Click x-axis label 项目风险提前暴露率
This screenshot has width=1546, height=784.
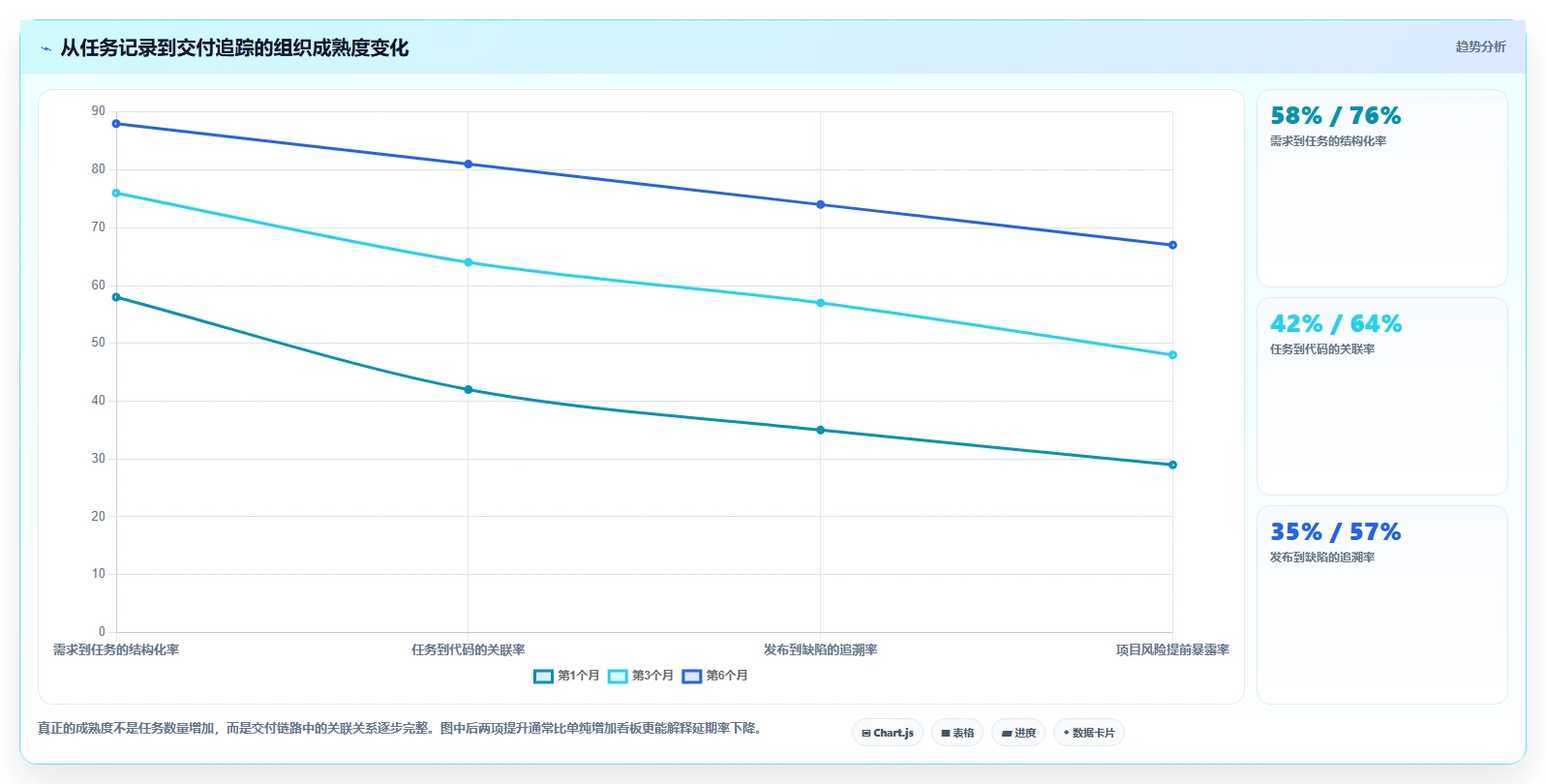pos(1172,650)
